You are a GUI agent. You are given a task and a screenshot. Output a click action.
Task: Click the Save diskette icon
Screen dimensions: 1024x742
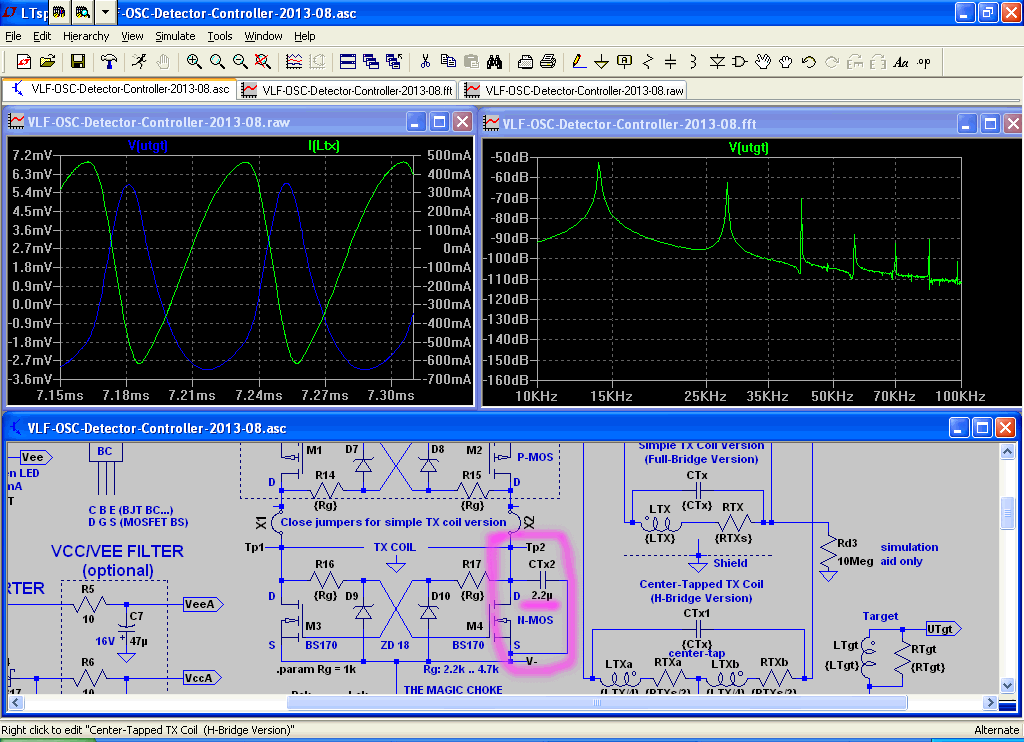click(x=78, y=61)
